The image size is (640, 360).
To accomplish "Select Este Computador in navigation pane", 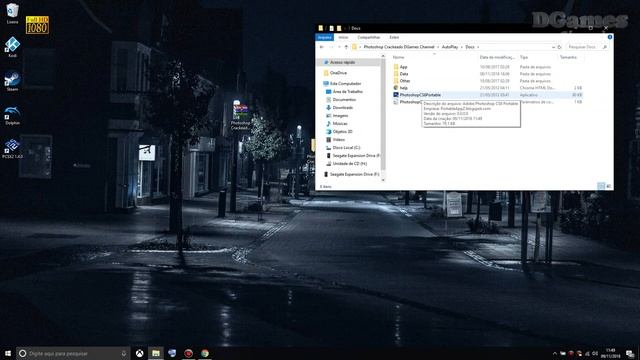I will click(x=345, y=84).
